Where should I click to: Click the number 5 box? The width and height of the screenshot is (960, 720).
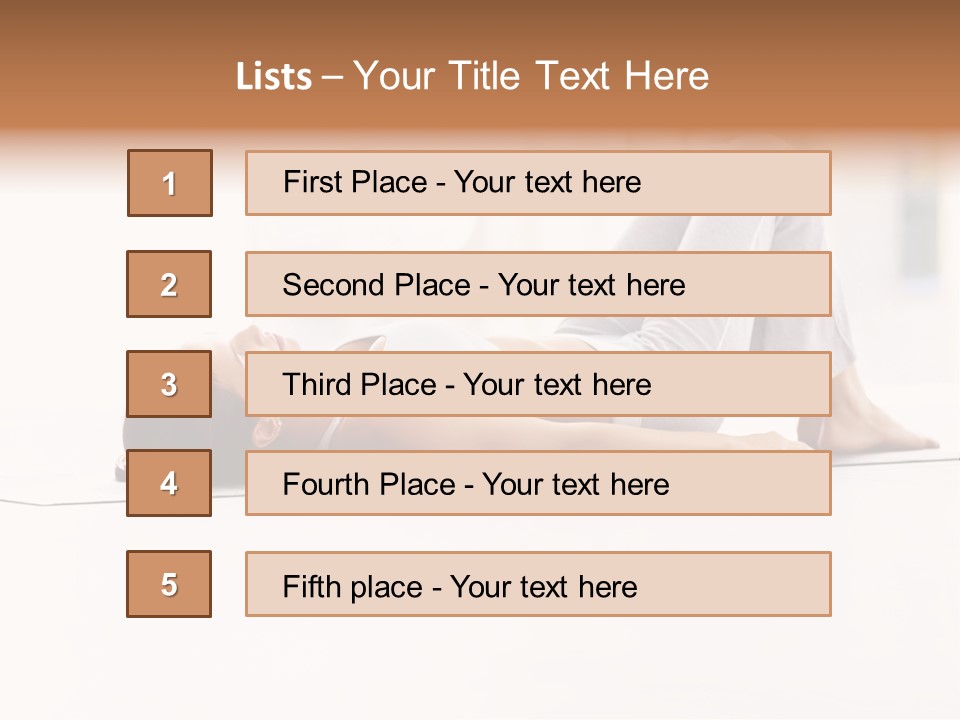(169, 584)
